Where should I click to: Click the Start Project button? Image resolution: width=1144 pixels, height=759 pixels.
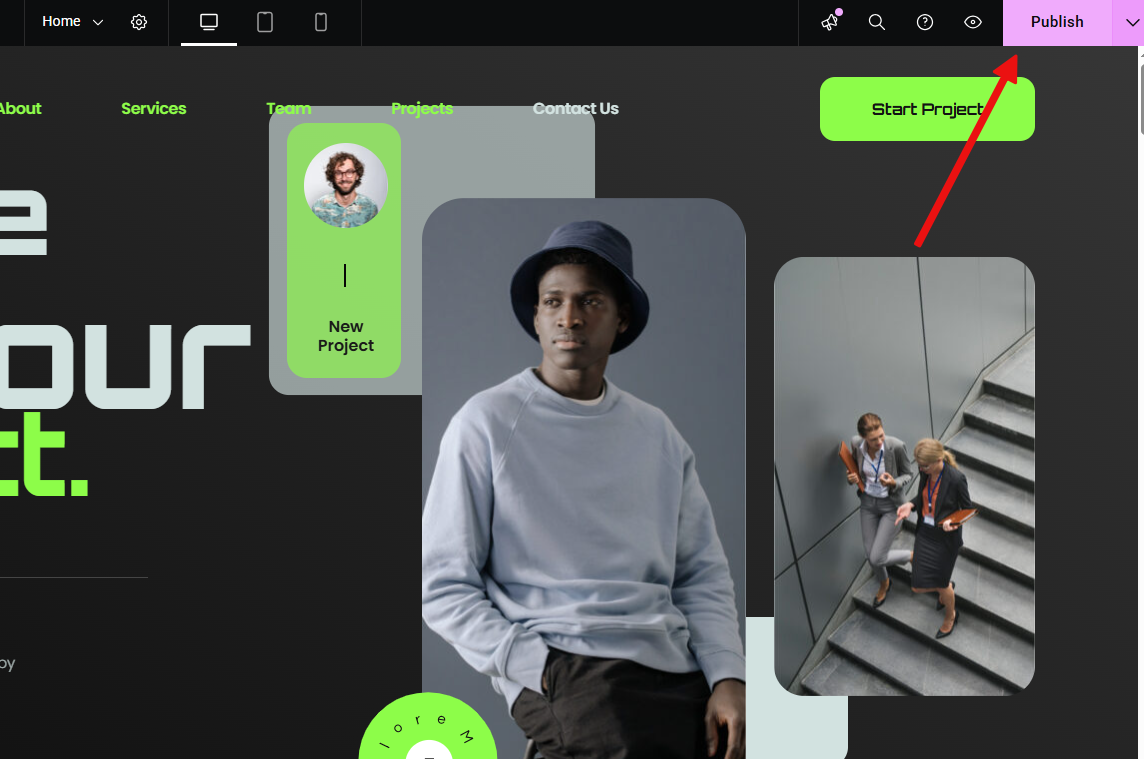(927, 109)
